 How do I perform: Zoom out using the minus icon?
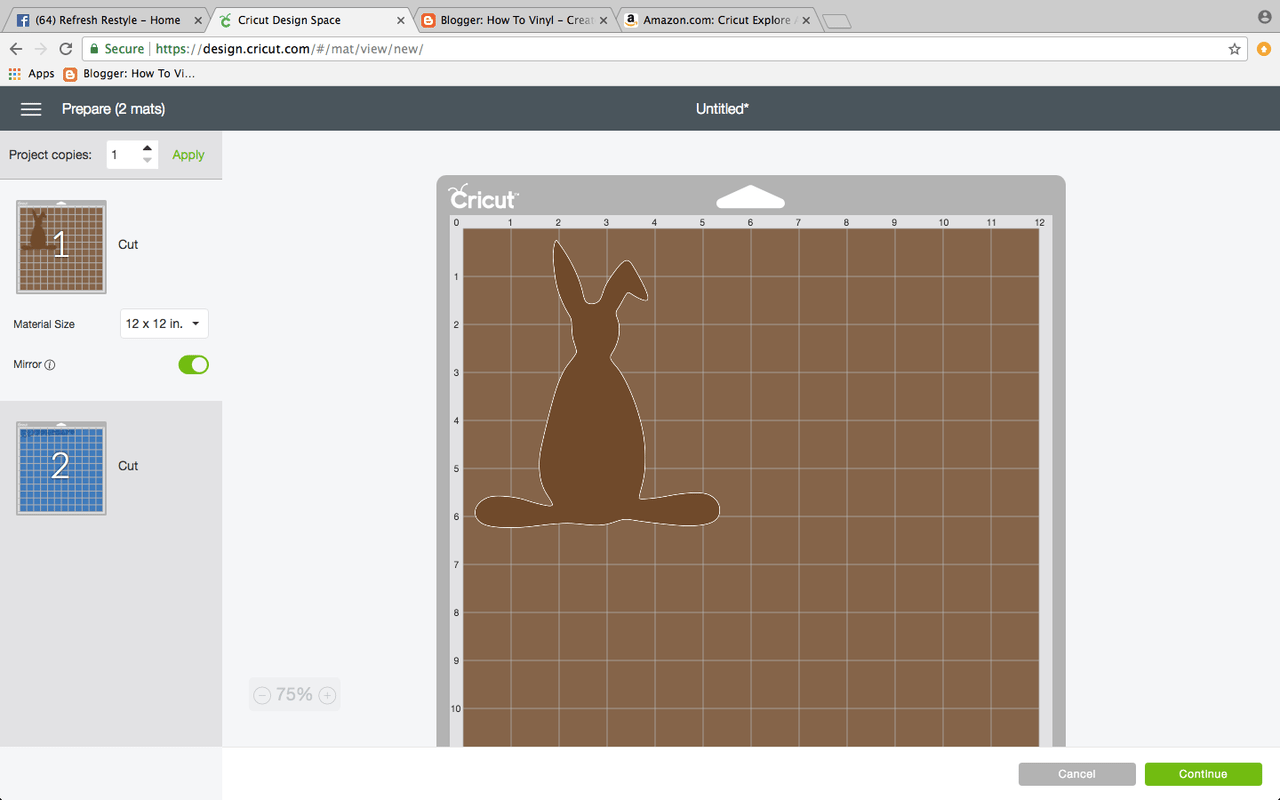(262, 695)
